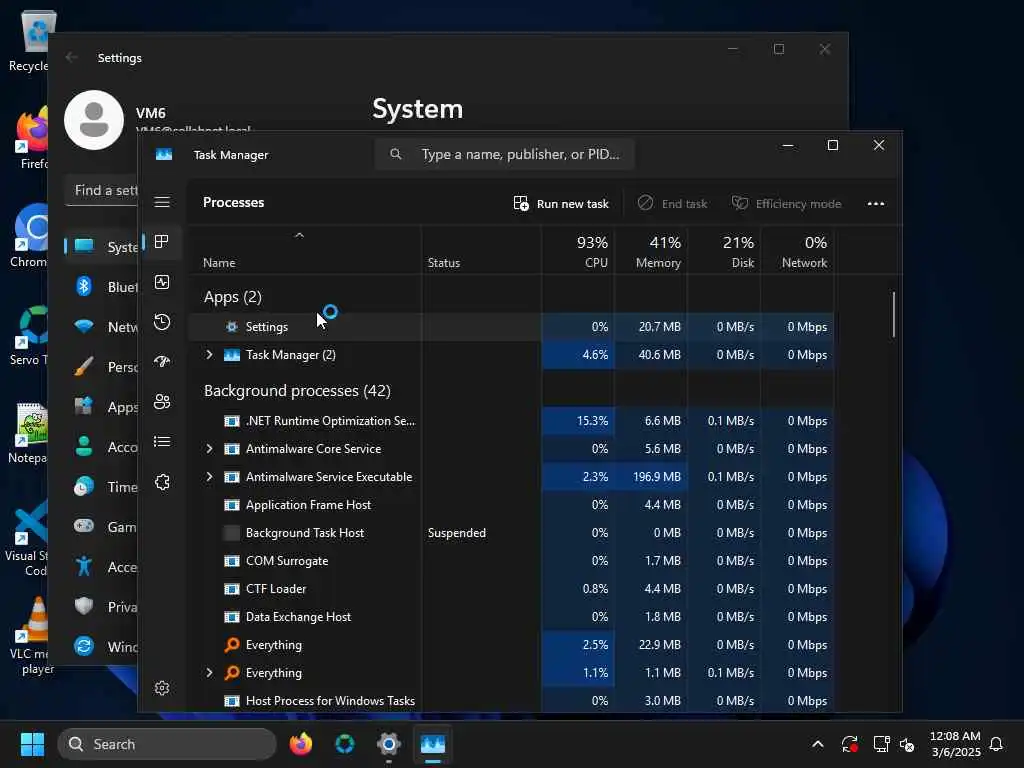1024x768 pixels.
Task: Click the Apps (2) group header
Action: point(232,297)
